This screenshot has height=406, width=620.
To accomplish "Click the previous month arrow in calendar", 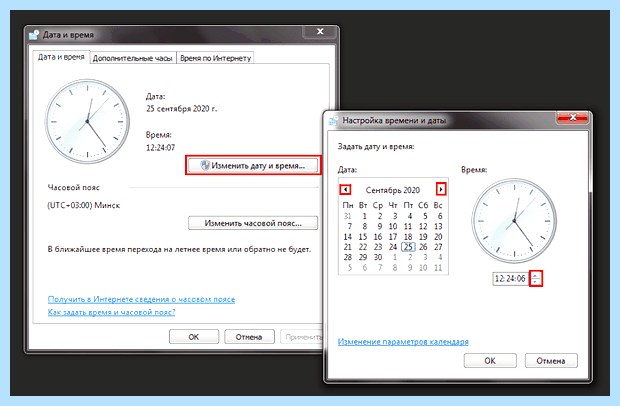I will pyautogui.click(x=346, y=189).
